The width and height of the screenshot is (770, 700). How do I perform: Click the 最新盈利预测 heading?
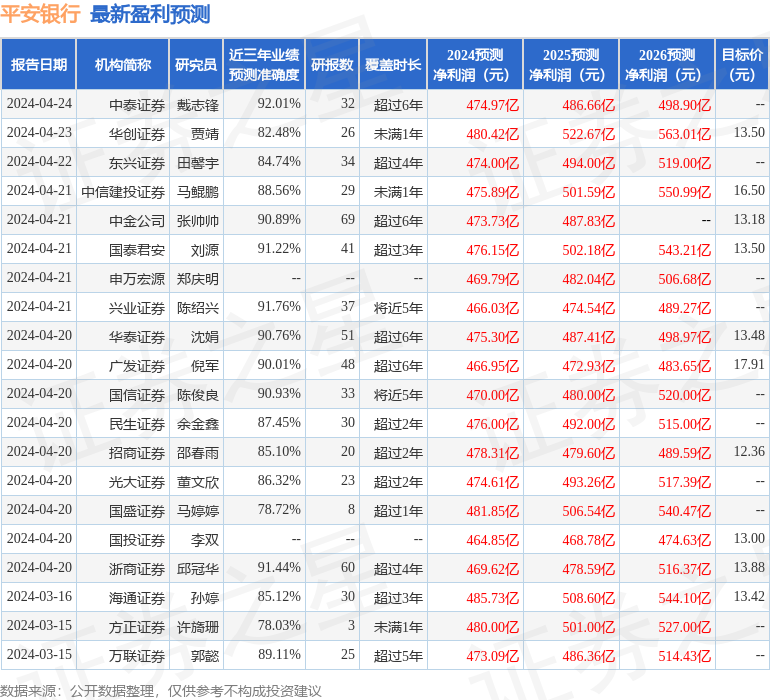(x=150, y=14)
